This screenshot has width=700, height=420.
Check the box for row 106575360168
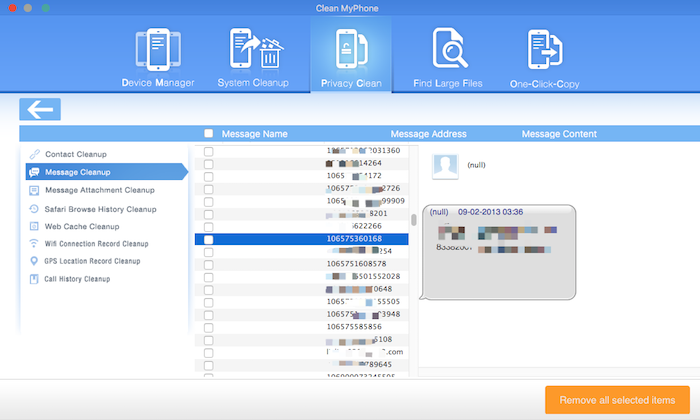coord(208,239)
